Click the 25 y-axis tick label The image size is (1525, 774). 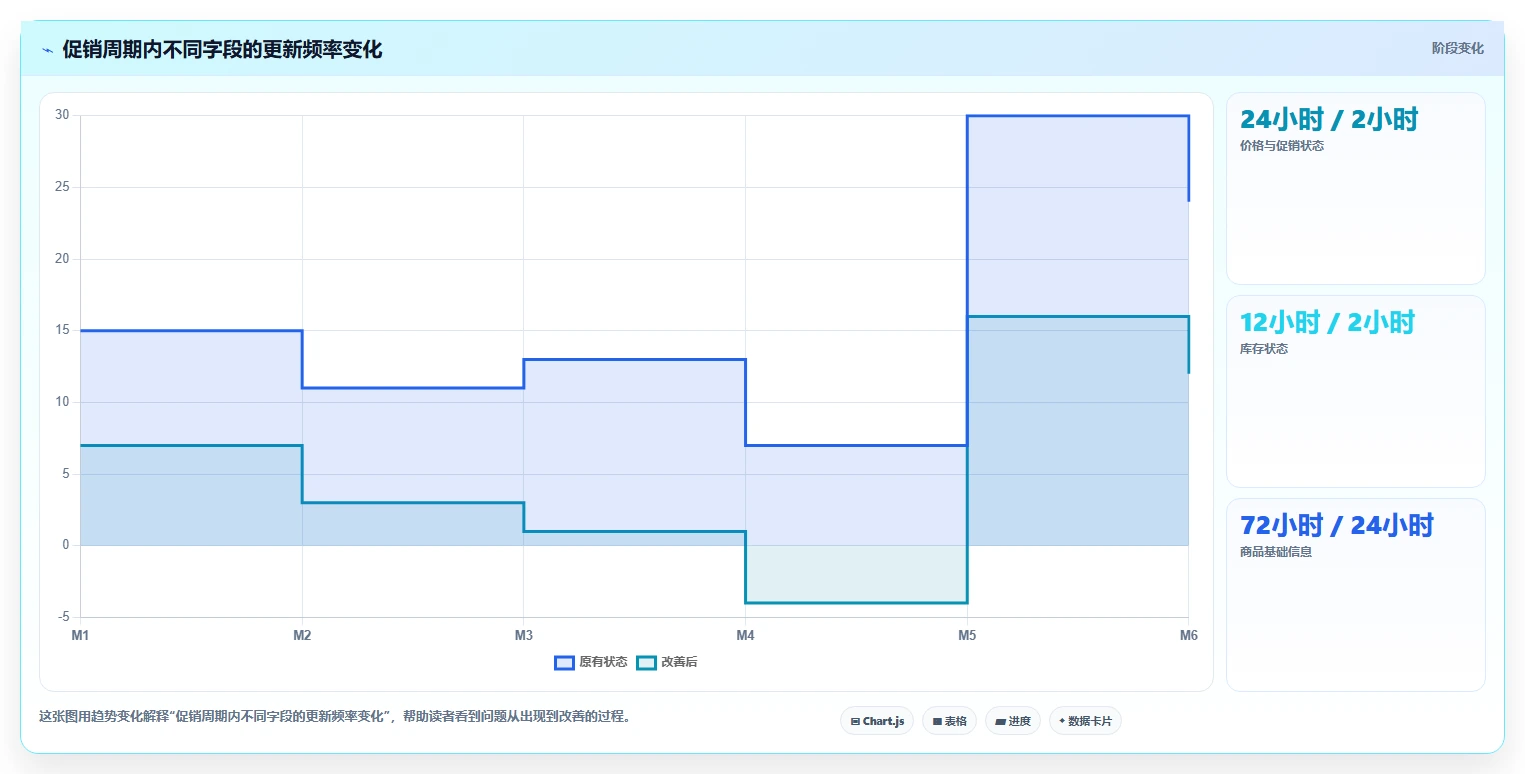[x=62, y=187]
